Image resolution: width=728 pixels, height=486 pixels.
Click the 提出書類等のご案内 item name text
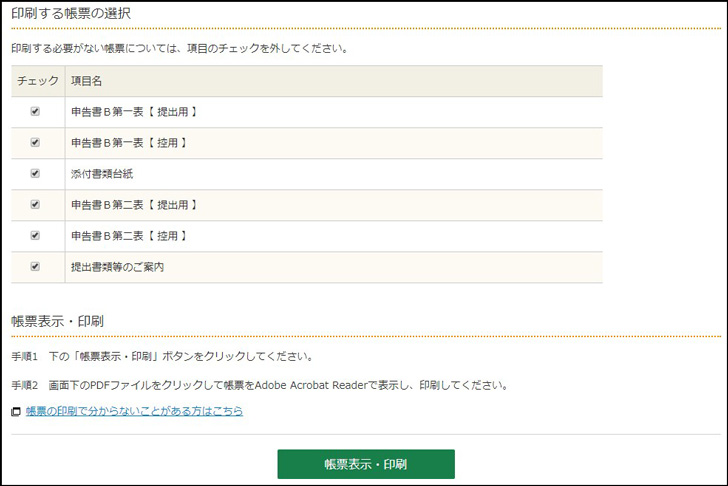(x=117, y=267)
